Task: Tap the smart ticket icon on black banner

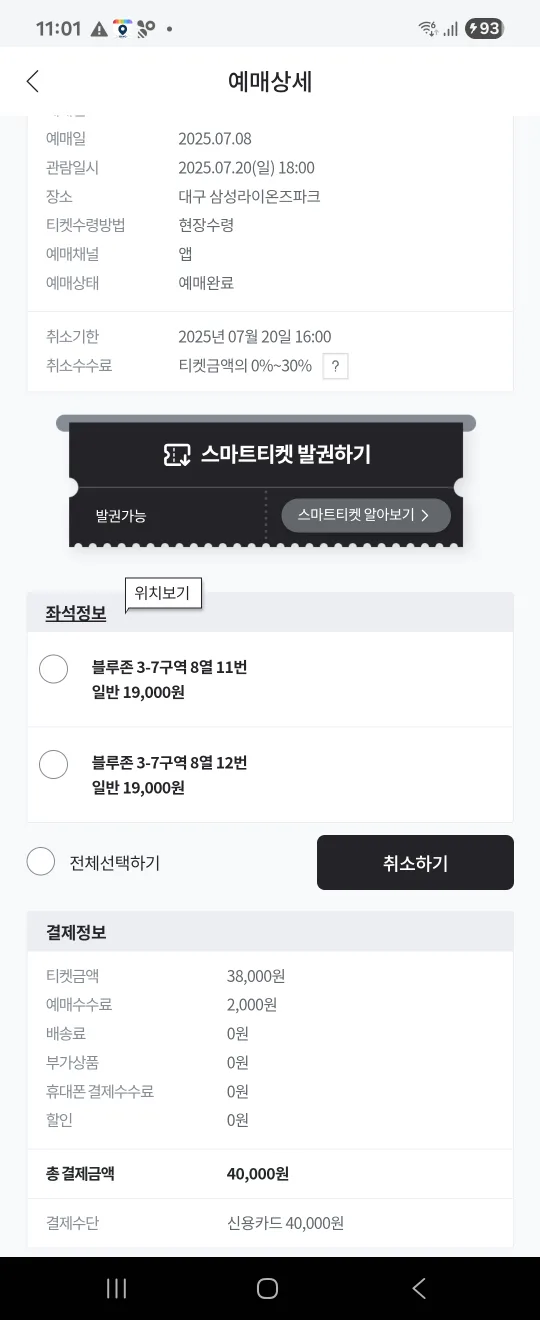Action: coord(177,455)
